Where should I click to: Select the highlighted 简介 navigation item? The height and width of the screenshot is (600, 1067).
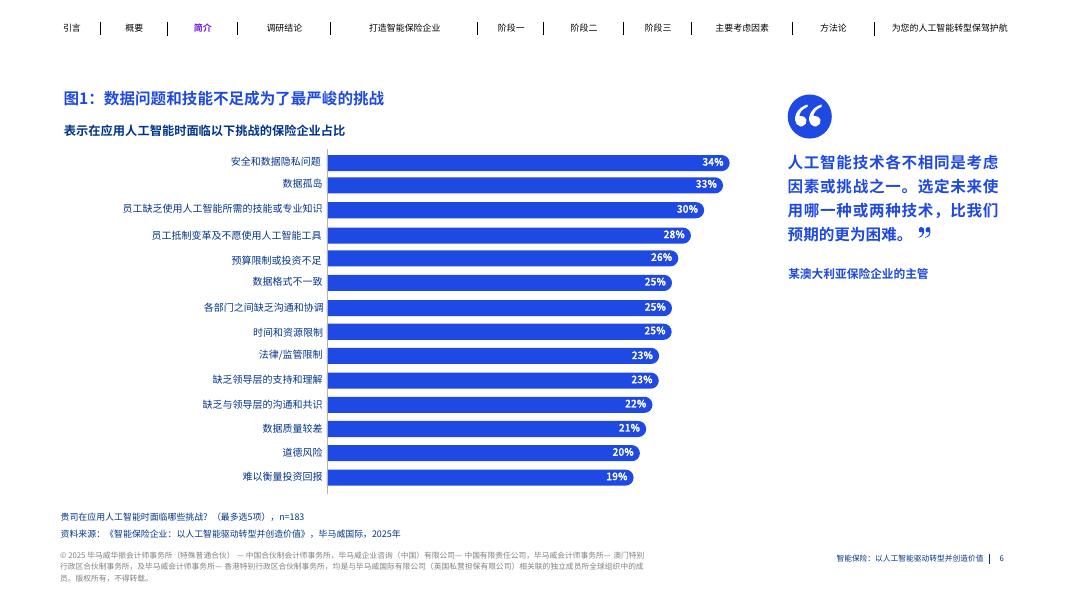pos(202,28)
